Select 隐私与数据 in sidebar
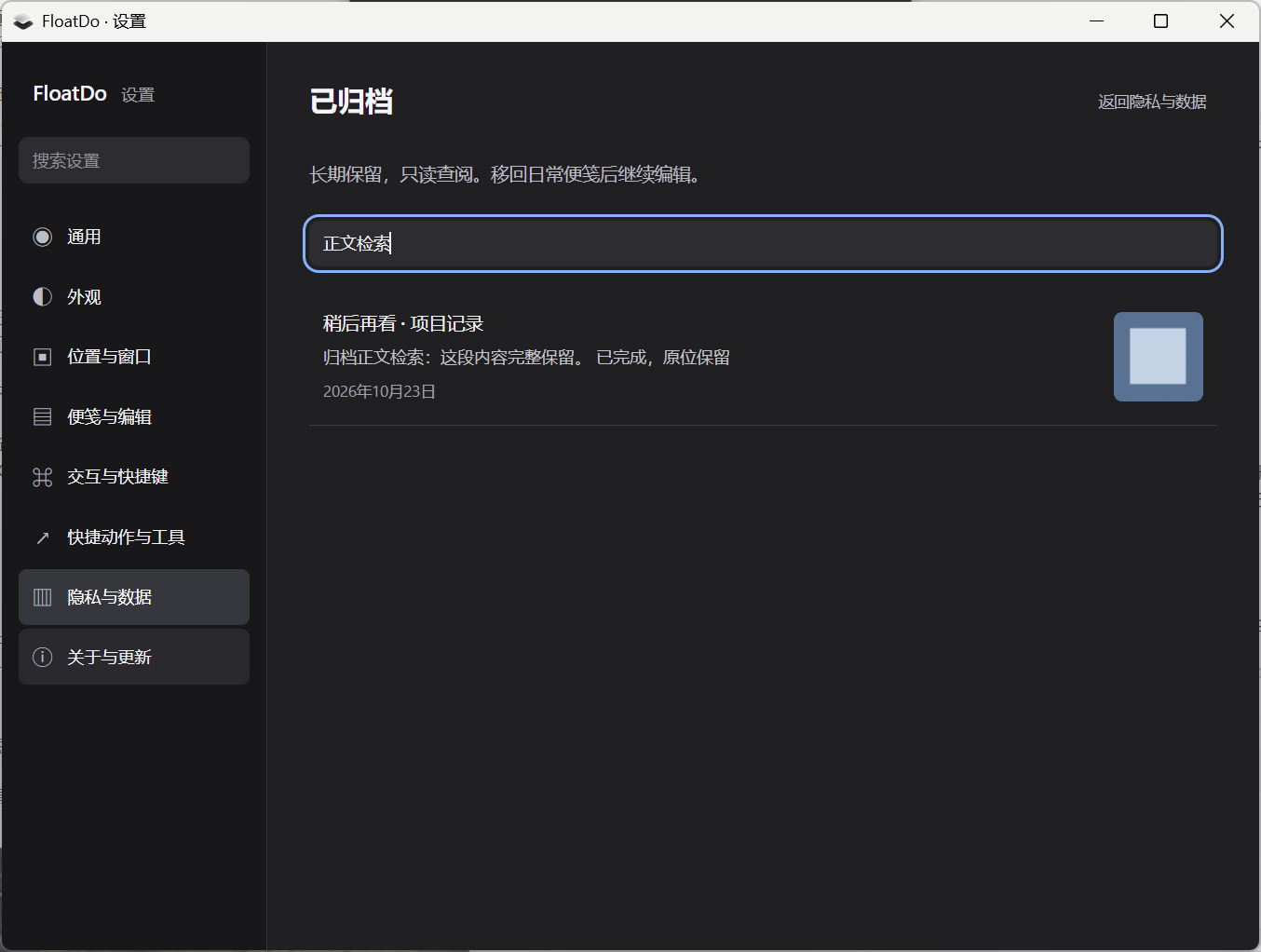Screen dimensions: 1261x952 click(x=134, y=597)
